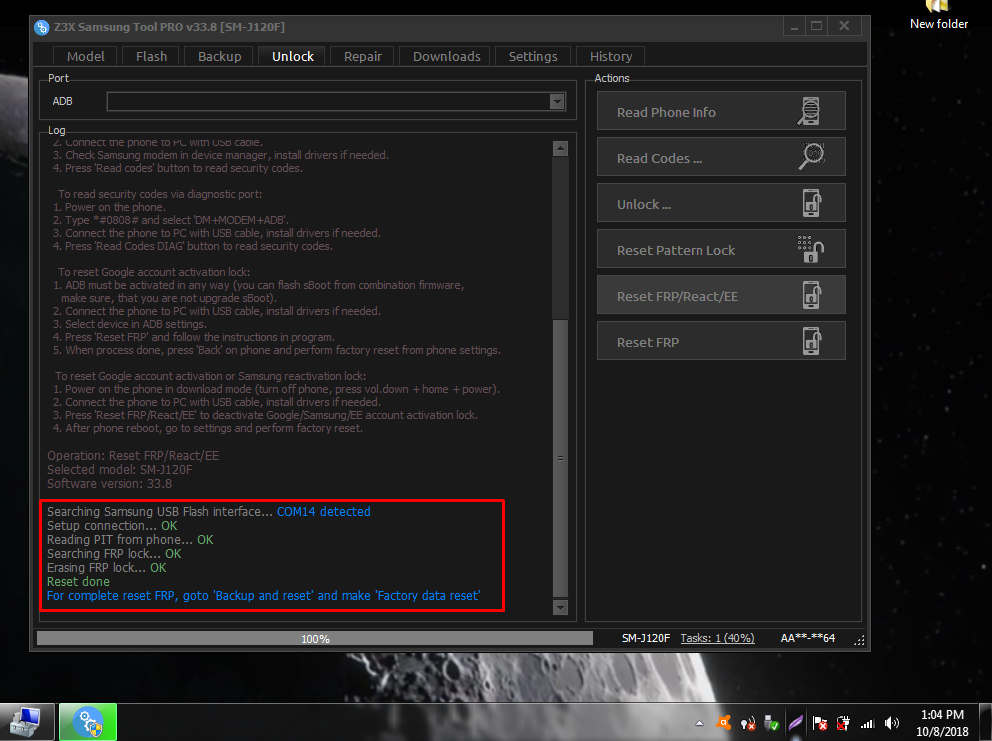Click 'Setup connection... OK' log line
This screenshot has width=992, height=741.
point(112,526)
